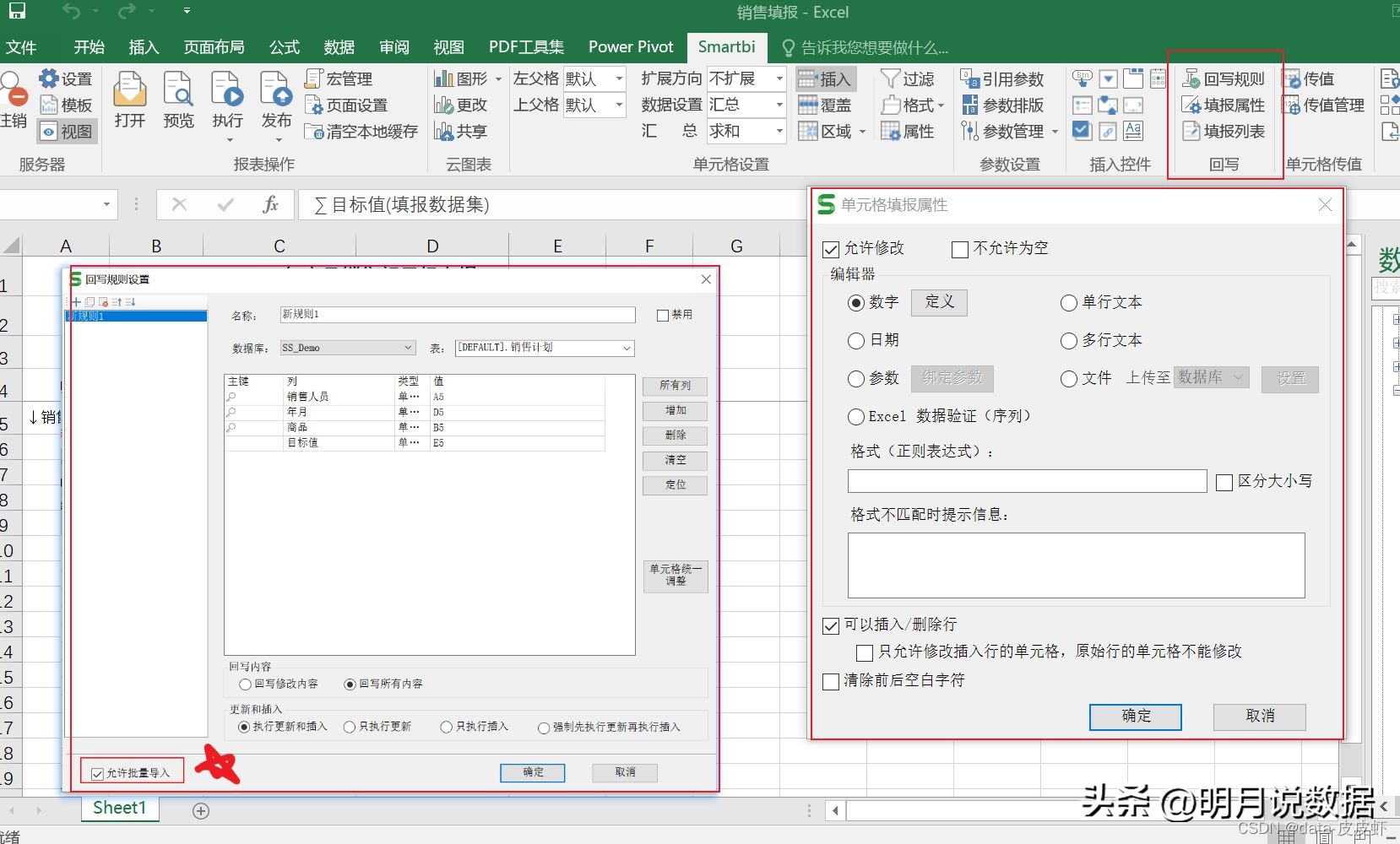Open the 数据库 SS_Demo dropdown
Viewport: 1400px width, 844px height.
(x=348, y=348)
